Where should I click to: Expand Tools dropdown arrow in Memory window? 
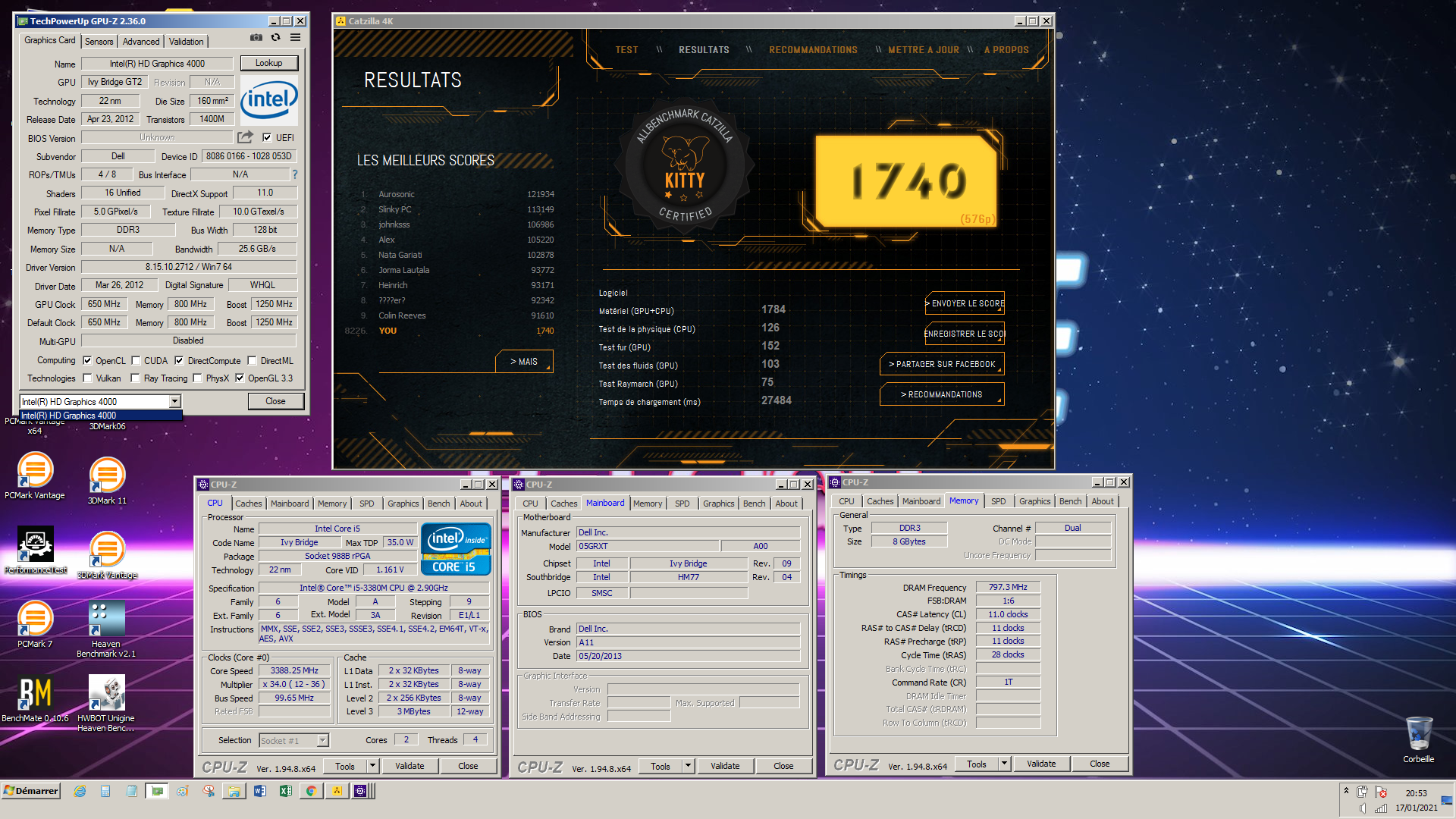coord(1004,764)
